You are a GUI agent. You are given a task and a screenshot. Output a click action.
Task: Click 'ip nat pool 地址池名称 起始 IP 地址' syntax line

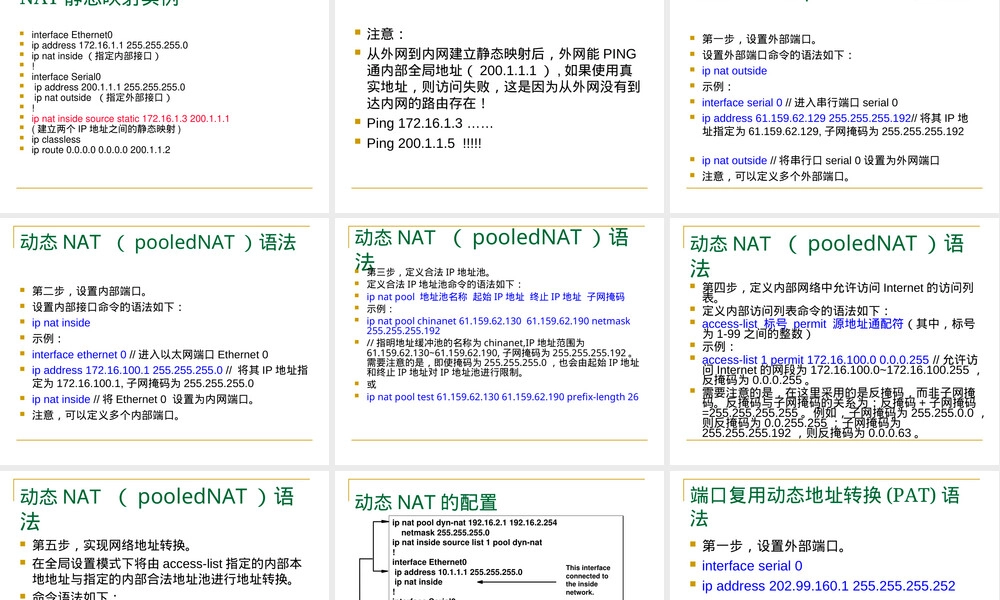(x=496, y=297)
